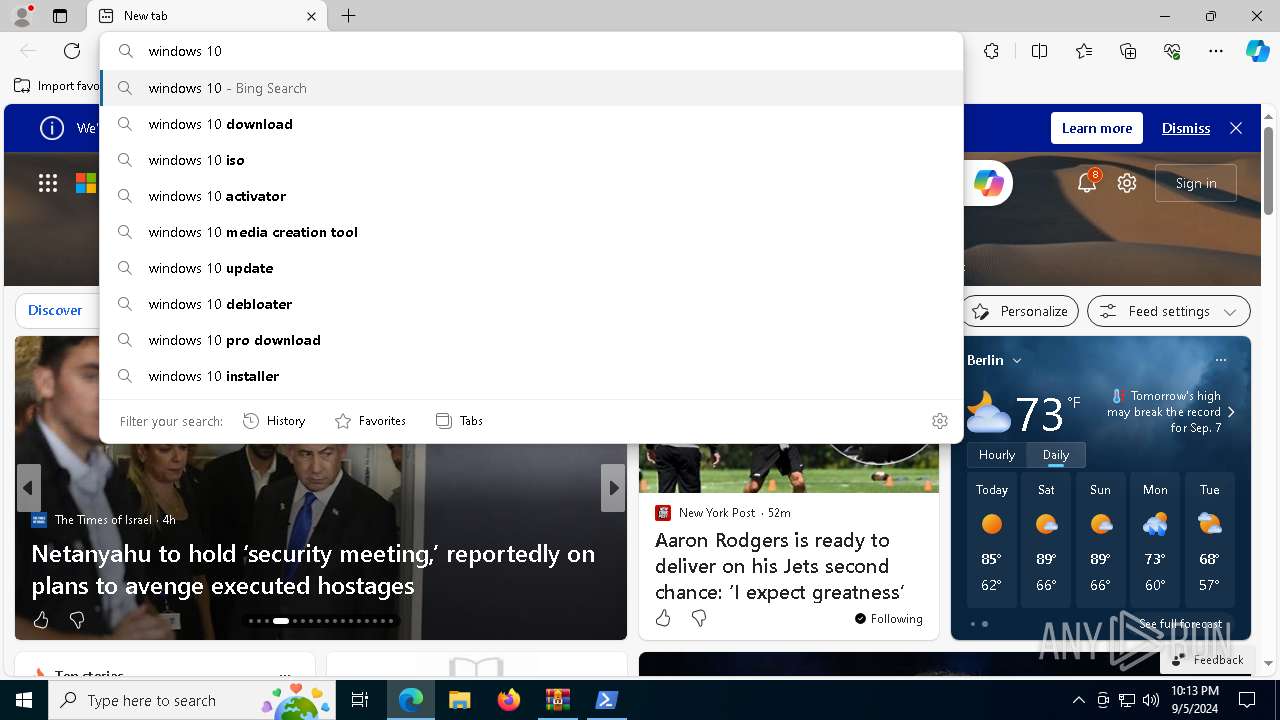The width and height of the screenshot is (1280, 720).
Task: Open Settings and more ellipsis
Action: 1216,51
